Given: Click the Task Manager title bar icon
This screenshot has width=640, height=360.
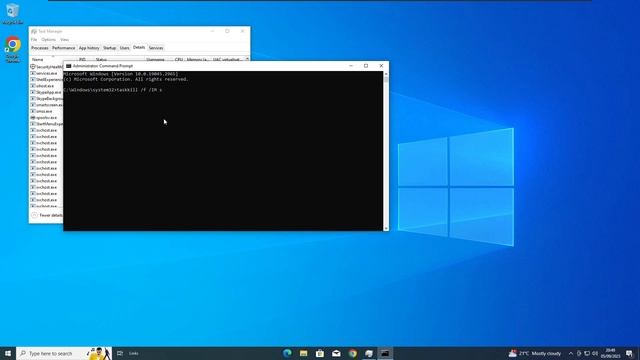Looking at the screenshot, I should 34,31.
